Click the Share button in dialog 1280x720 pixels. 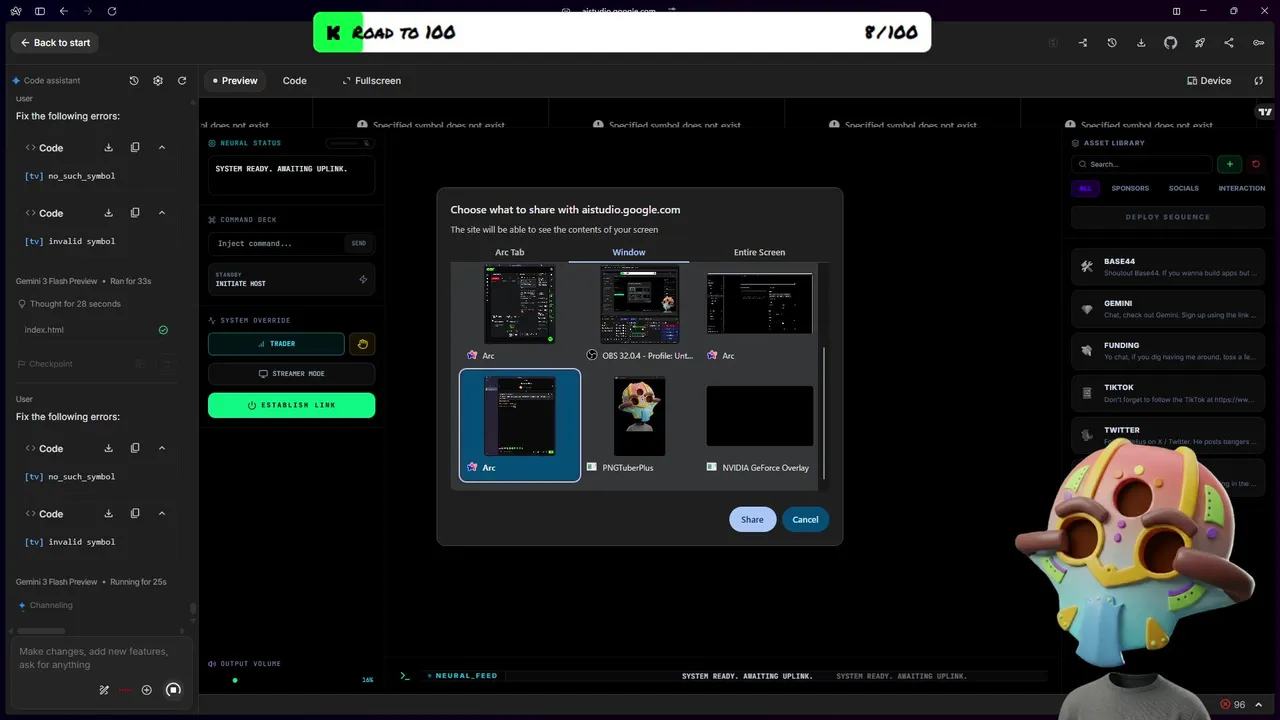(752, 519)
